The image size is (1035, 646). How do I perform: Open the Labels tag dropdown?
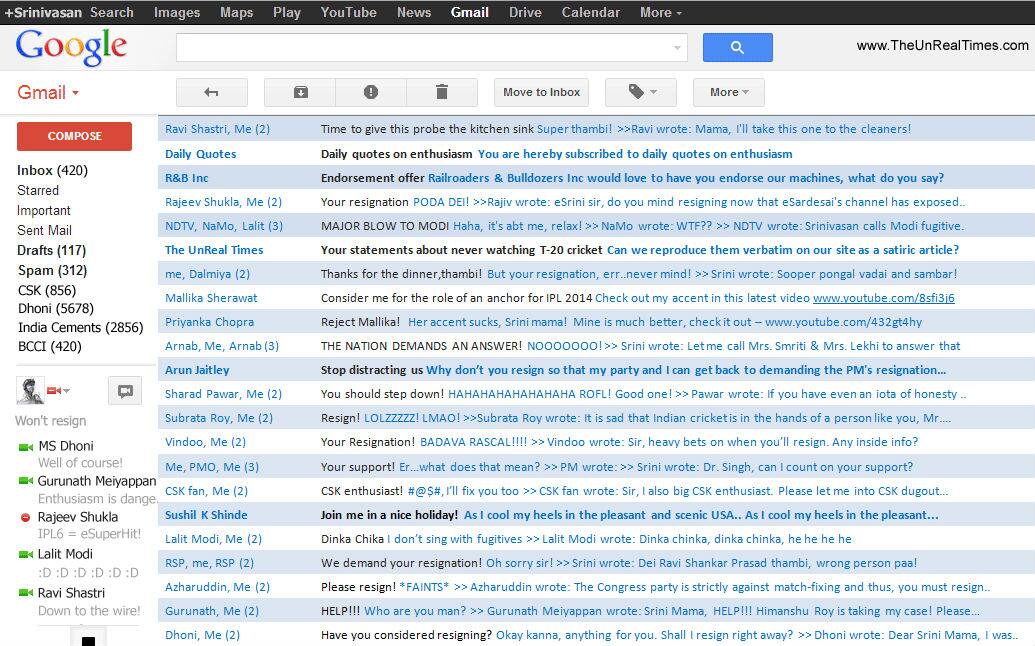tap(641, 92)
